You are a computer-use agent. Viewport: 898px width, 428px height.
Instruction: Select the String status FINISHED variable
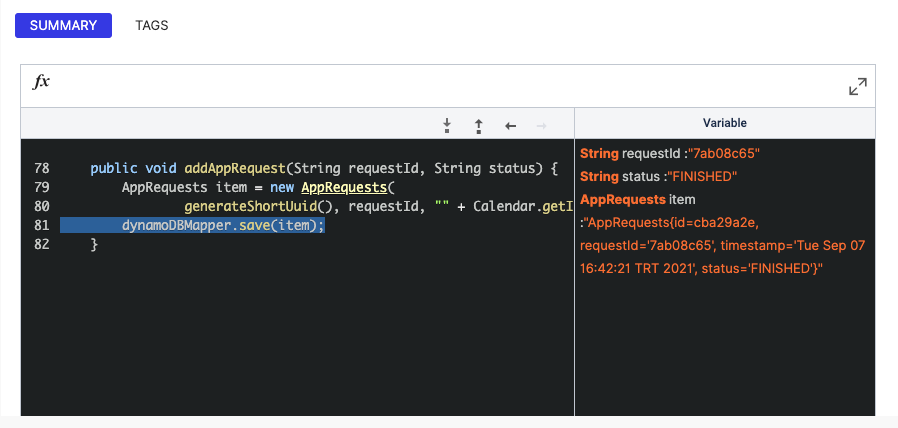click(658, 177)
